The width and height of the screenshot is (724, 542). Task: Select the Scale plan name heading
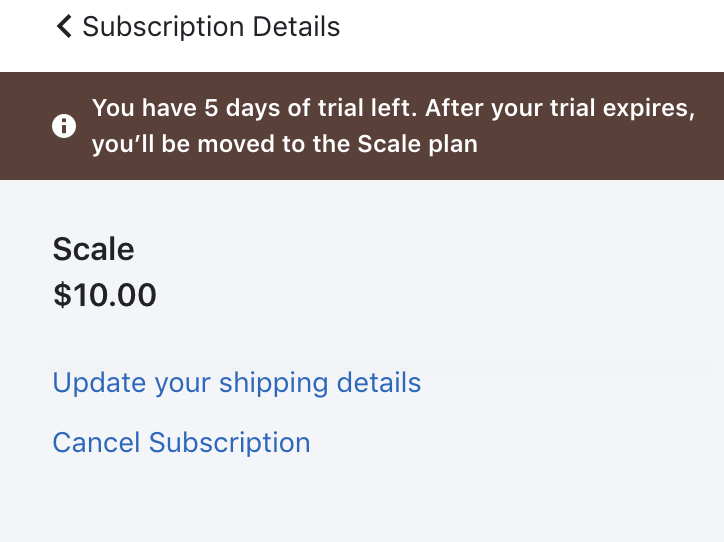[93, 248]
